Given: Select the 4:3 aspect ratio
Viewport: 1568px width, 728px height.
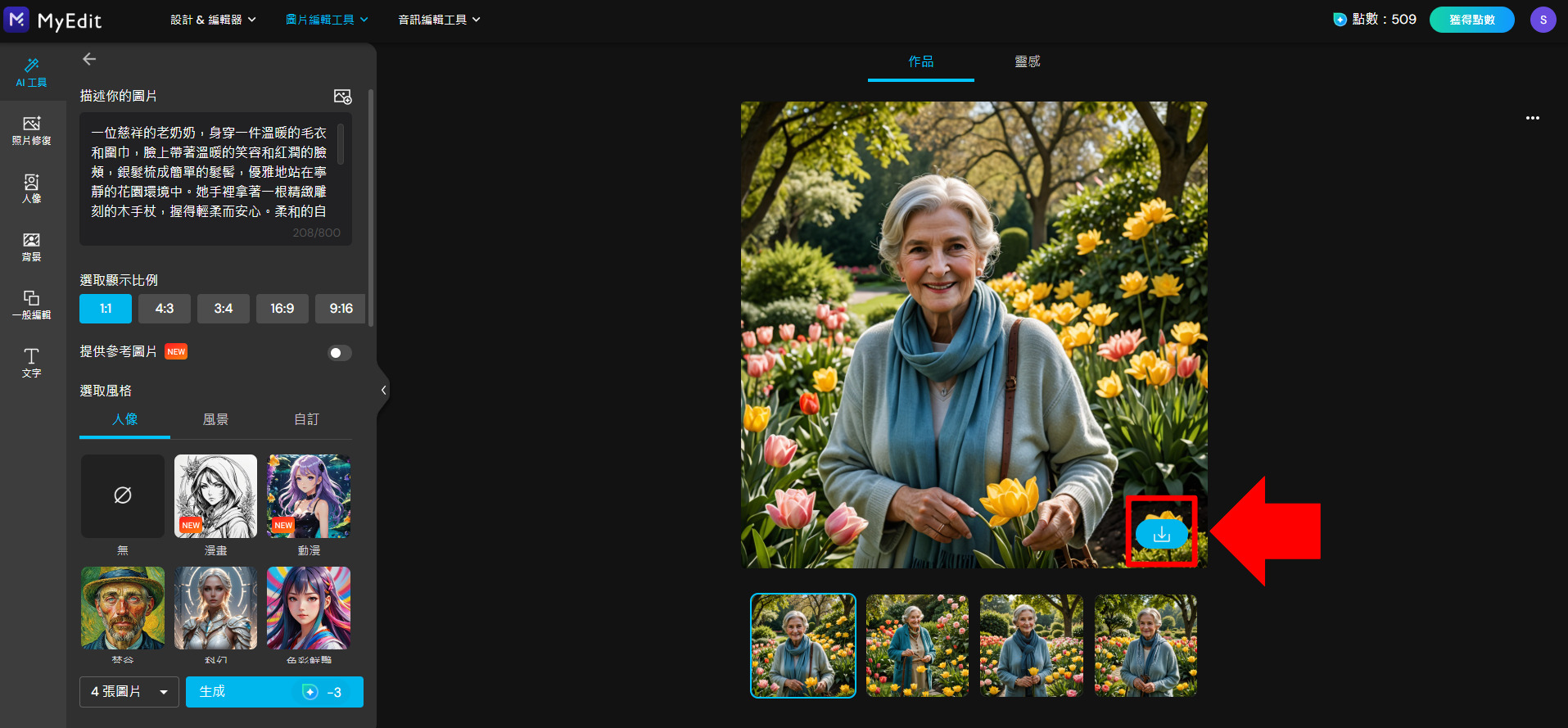Looking at the screenshot, I should coord(165,309).
